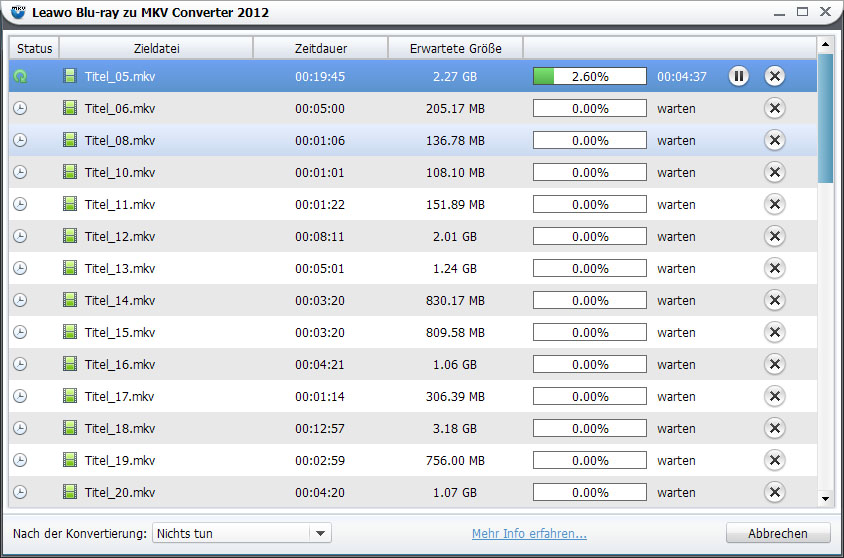Remove Titel_20.mkv with its X icon
Viewport: 844px width, 558px height.
pos(774,492)
